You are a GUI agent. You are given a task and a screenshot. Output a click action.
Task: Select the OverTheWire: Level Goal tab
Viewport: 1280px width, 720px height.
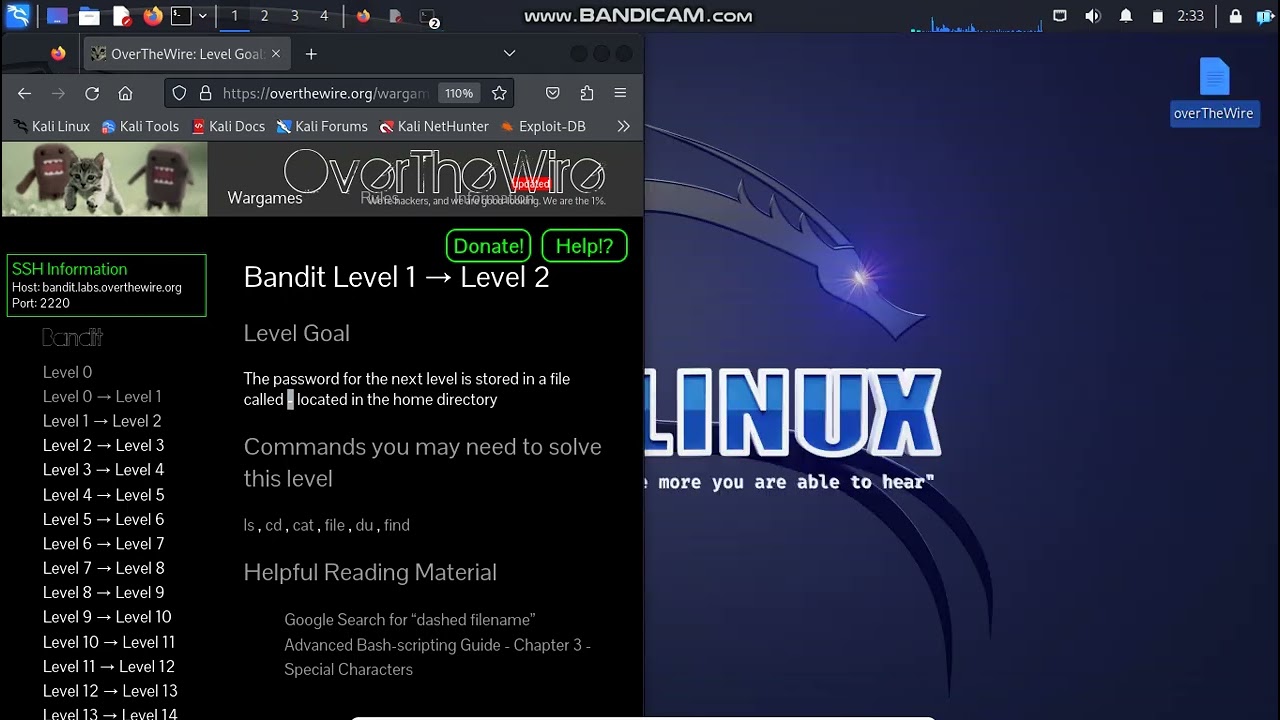point(186,54)
